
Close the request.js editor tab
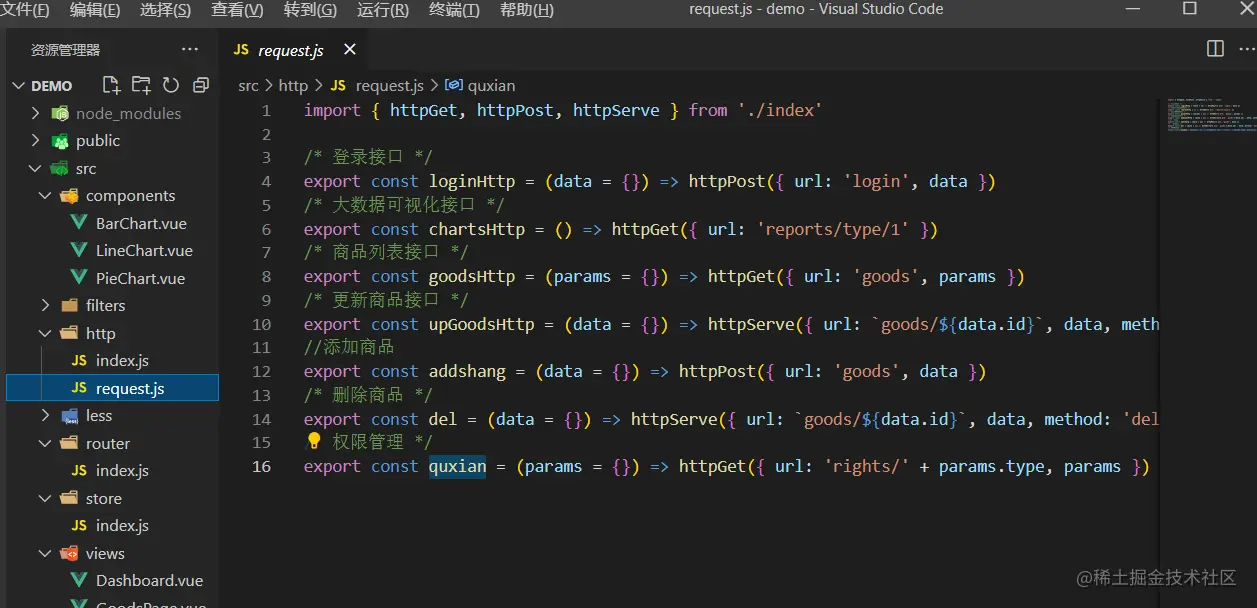[x=350, y=49]
